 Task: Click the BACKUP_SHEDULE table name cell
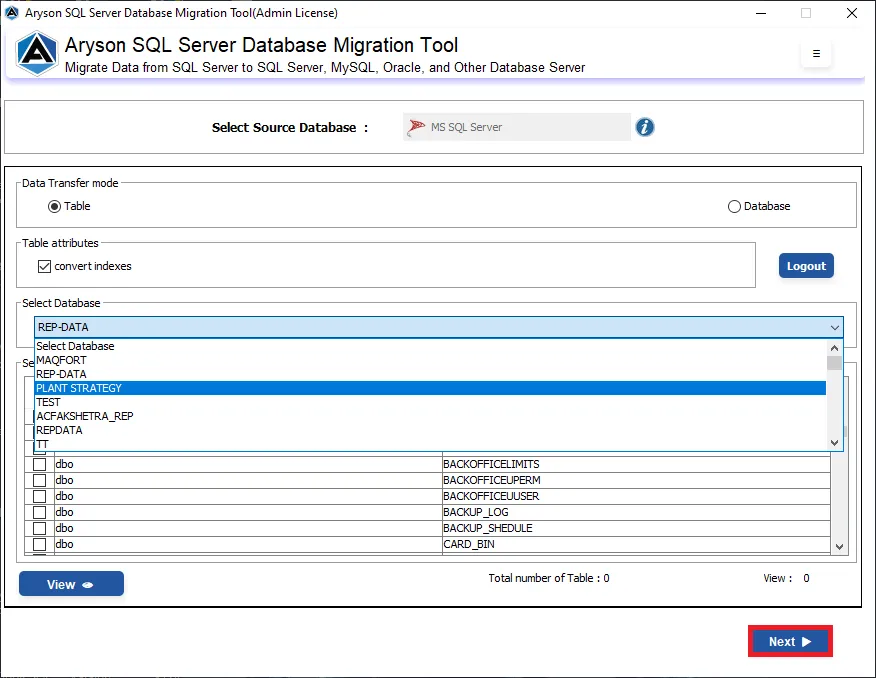coord(636,528)
